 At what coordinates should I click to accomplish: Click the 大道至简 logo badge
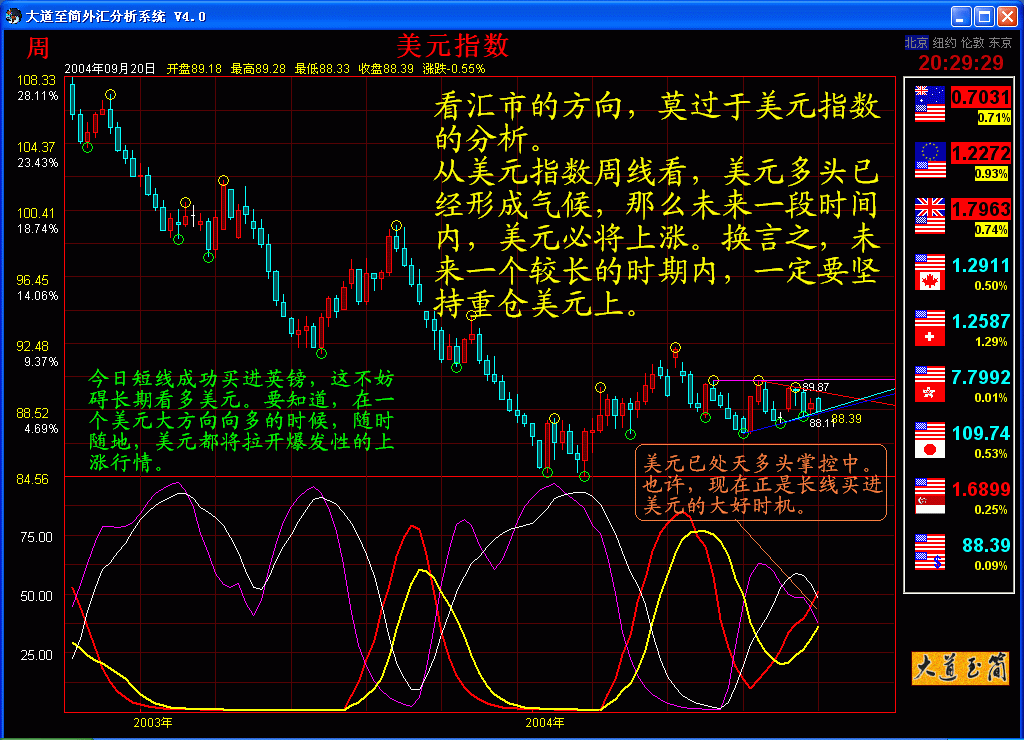pos(960,667)
